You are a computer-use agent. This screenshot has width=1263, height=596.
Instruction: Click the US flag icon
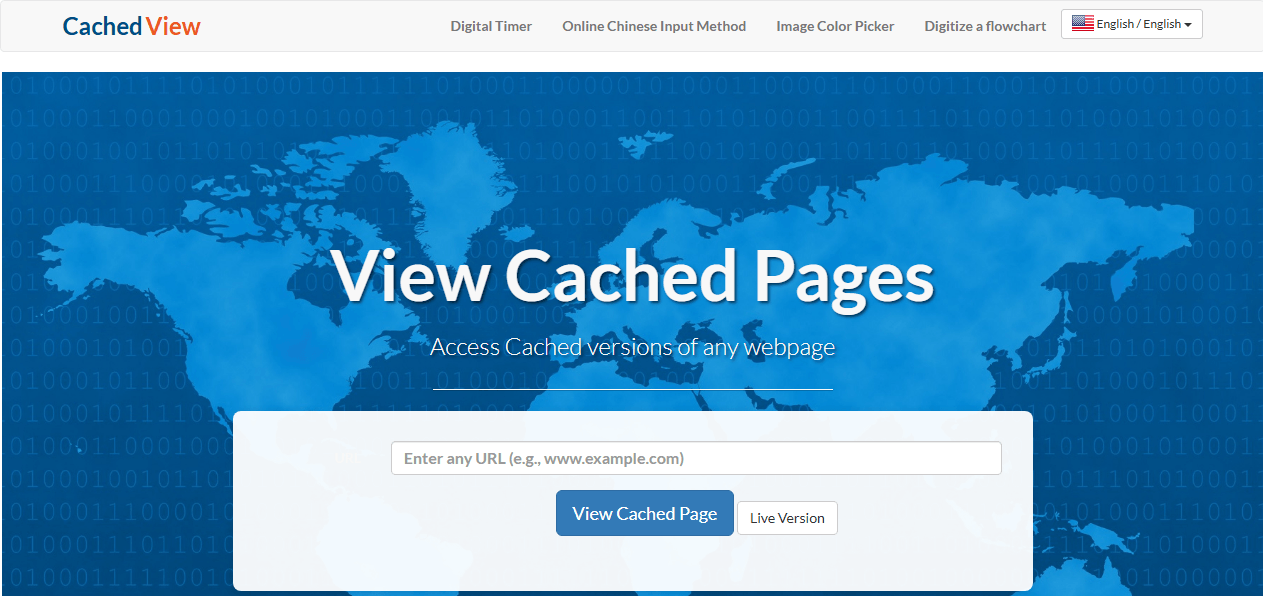click(1083, 24)
